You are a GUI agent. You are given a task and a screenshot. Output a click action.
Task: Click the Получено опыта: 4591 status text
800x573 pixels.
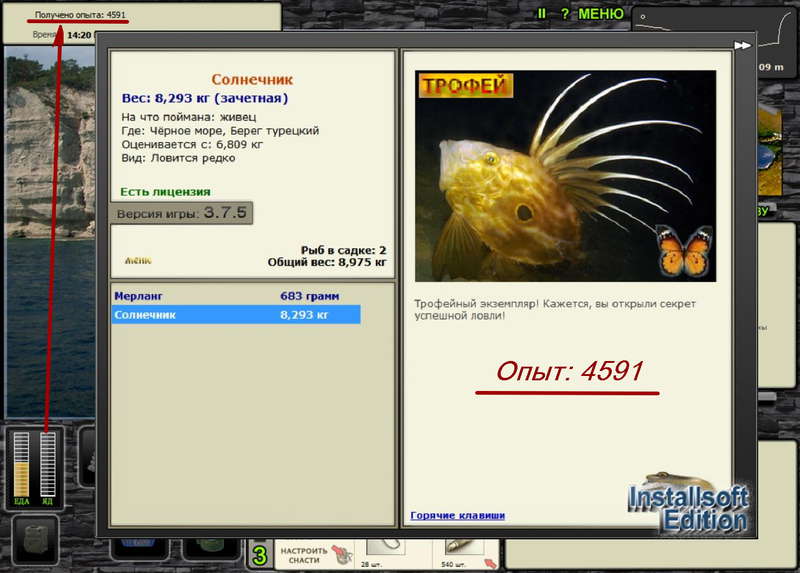80,15
